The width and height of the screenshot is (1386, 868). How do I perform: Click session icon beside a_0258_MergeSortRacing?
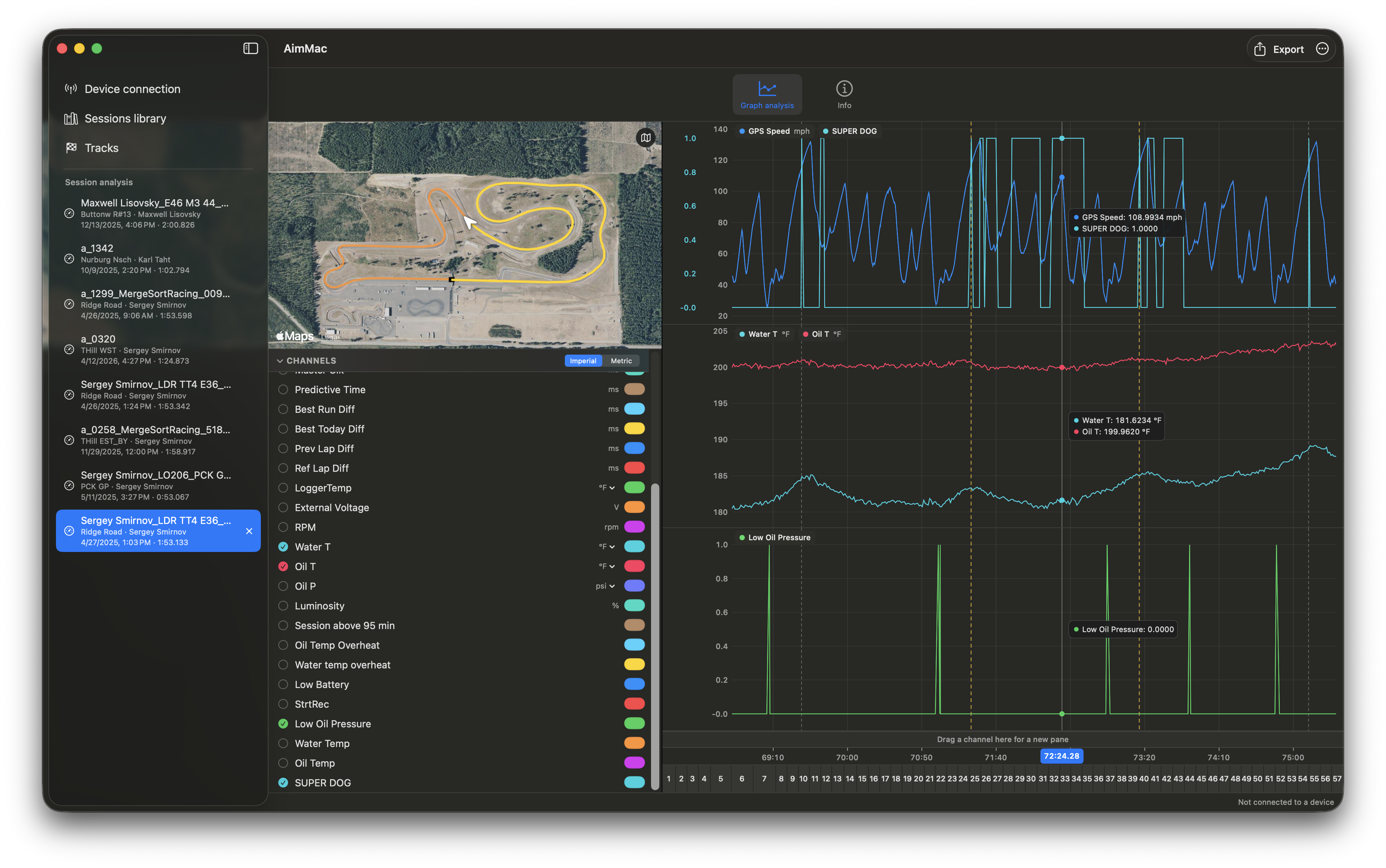(x=69, y=440)
